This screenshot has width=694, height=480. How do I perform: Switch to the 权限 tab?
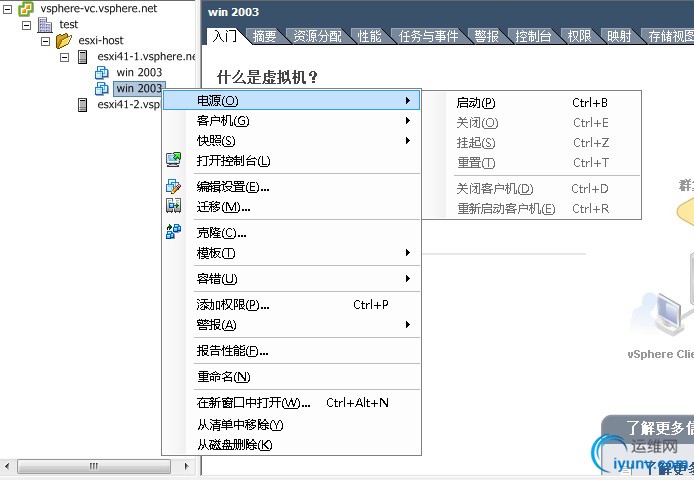(x=579, y=36)
